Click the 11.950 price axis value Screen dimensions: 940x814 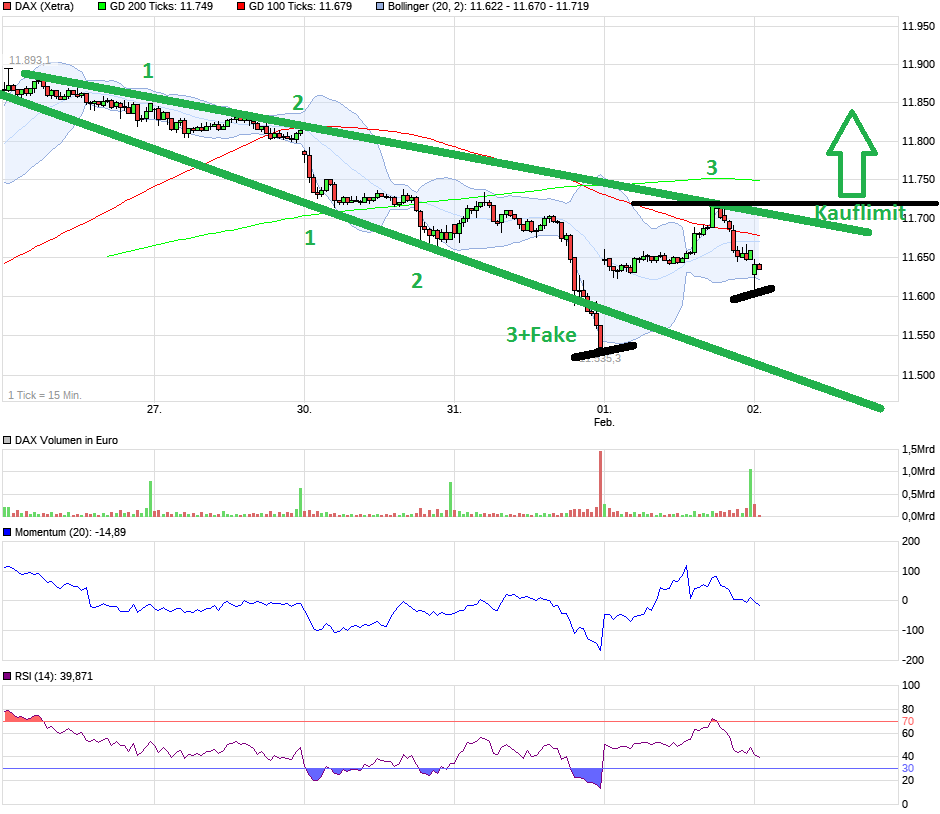tap(918, 26)
